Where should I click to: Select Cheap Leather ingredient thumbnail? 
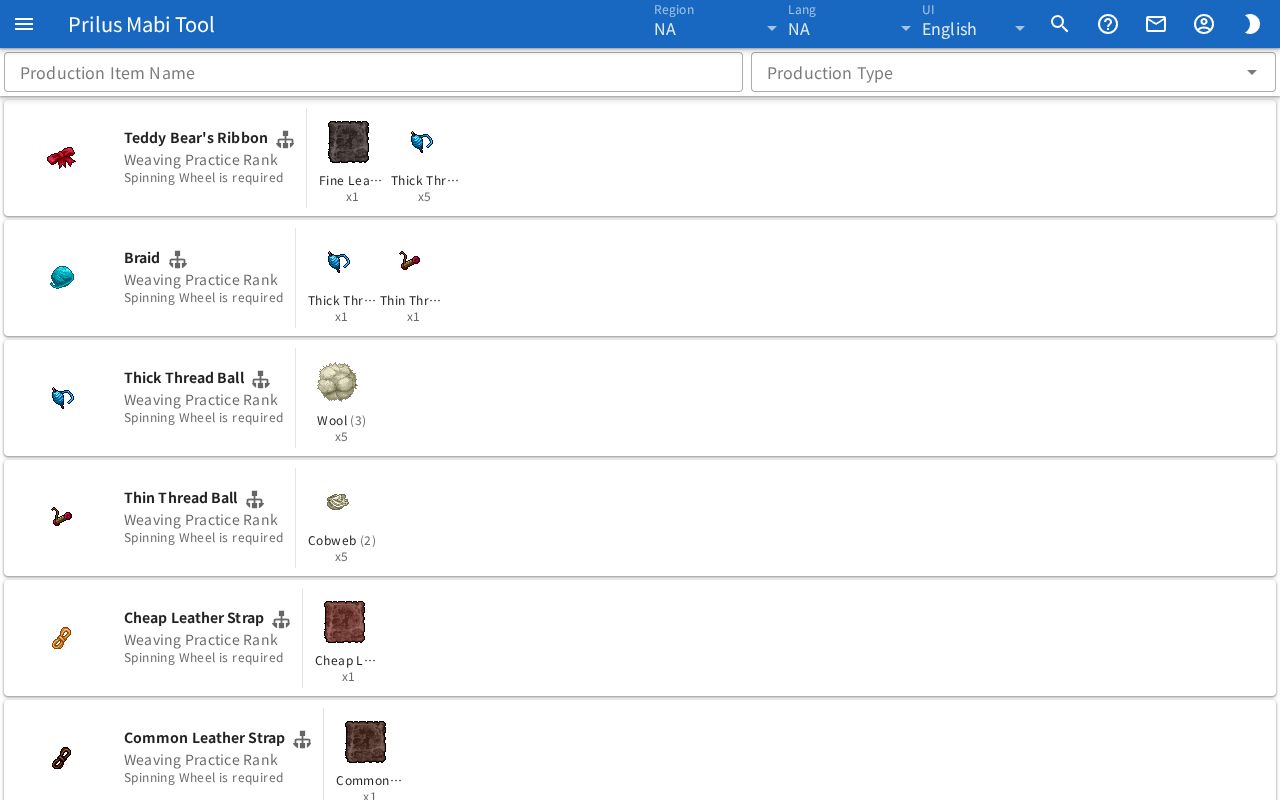pos(345,622)
